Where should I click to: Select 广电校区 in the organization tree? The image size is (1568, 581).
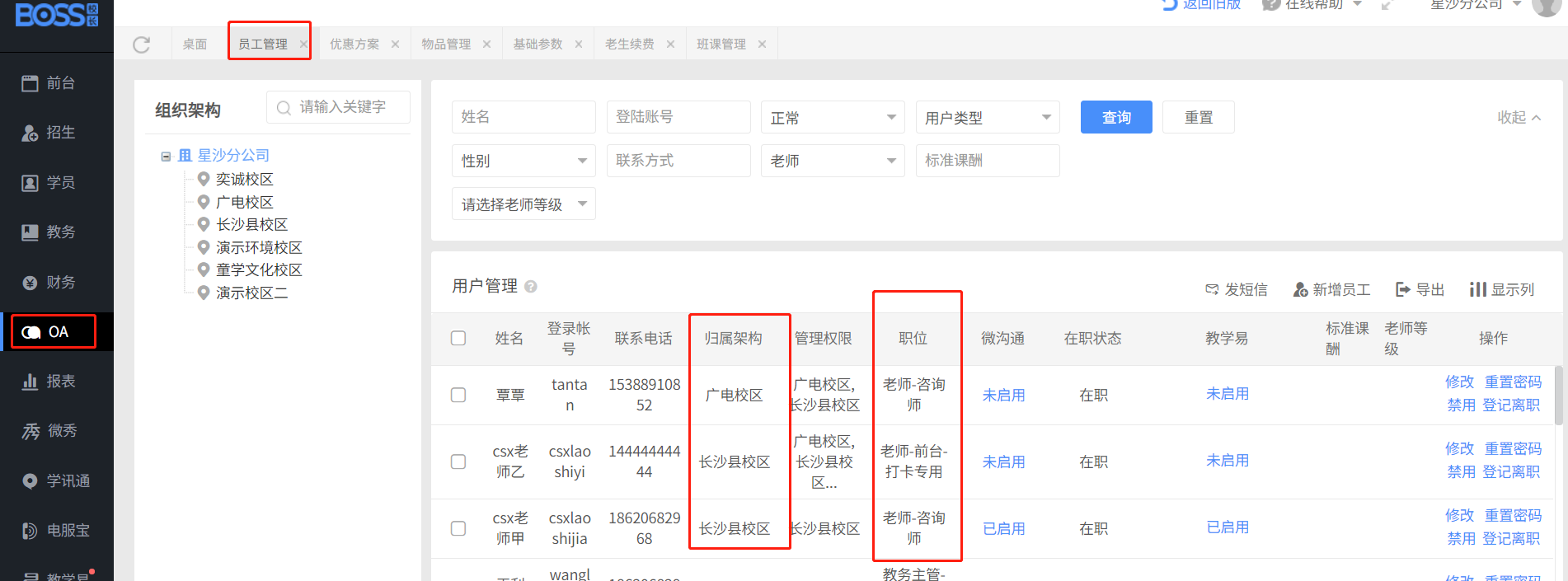pyautogui.click(x=244, y=202)
